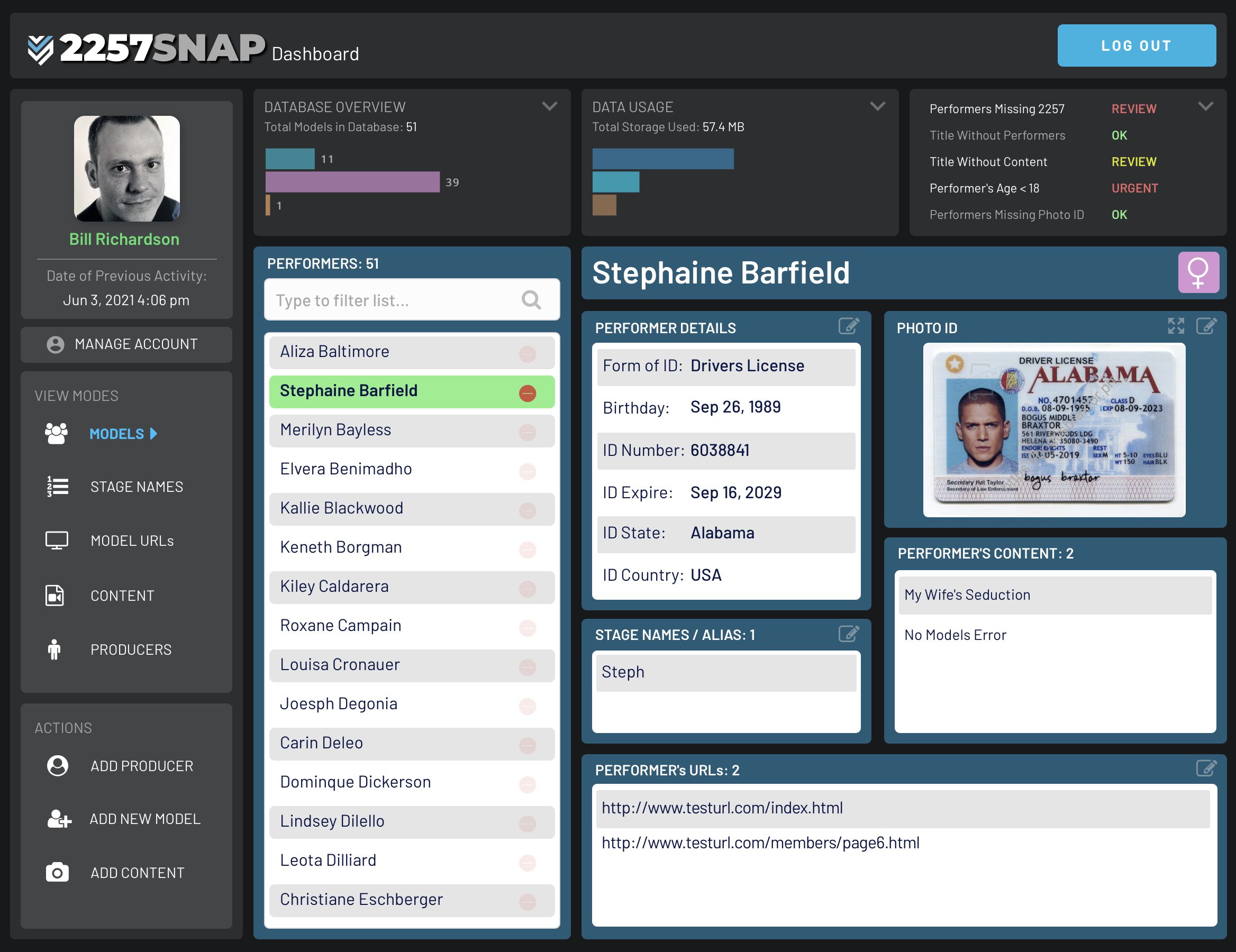The image size is (1236, 952).
Task: Collapse the Data Usage panel chevron
Action: [877, 106]
